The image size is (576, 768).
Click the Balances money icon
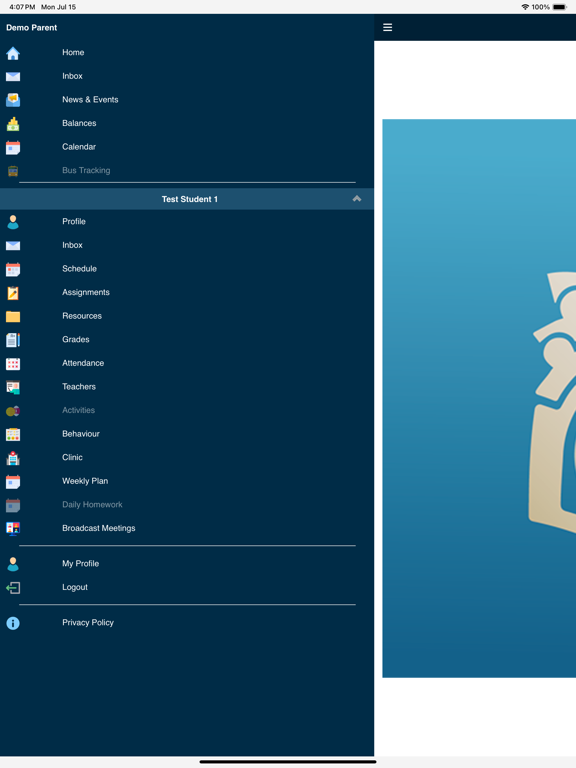pos(13,124)
